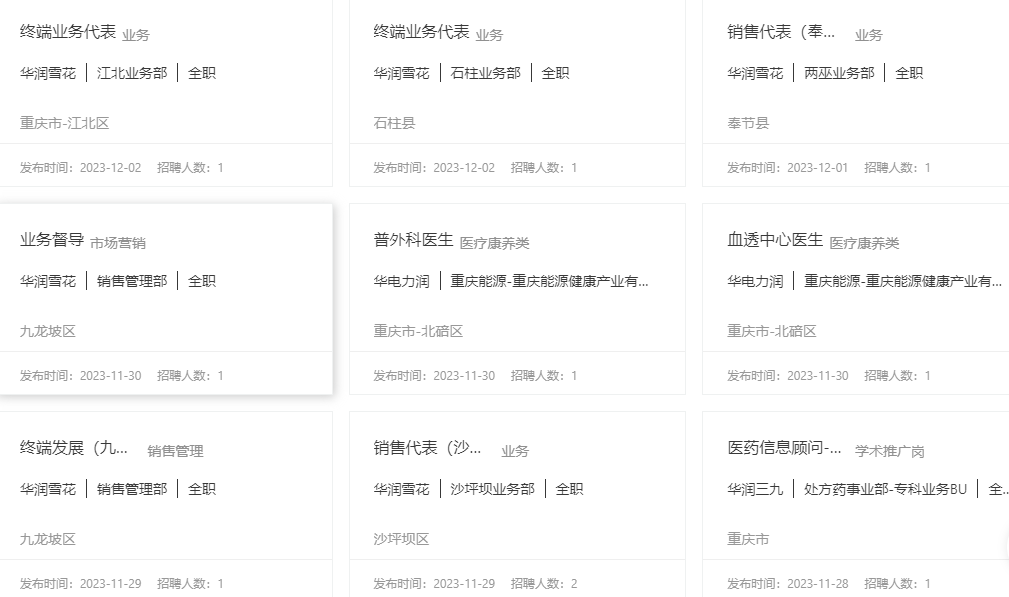Image resolution: width=1009 pixels, height=597 pixels.
Task: Click the 市场营销 category tag
Action: 118,243
